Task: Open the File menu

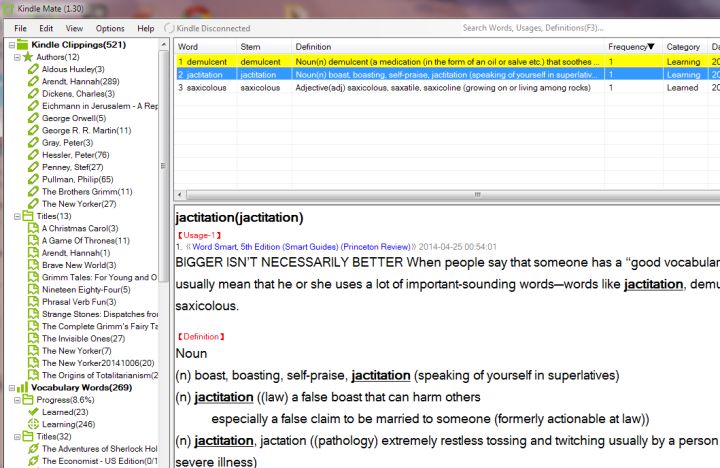Action: pos(20,28)
